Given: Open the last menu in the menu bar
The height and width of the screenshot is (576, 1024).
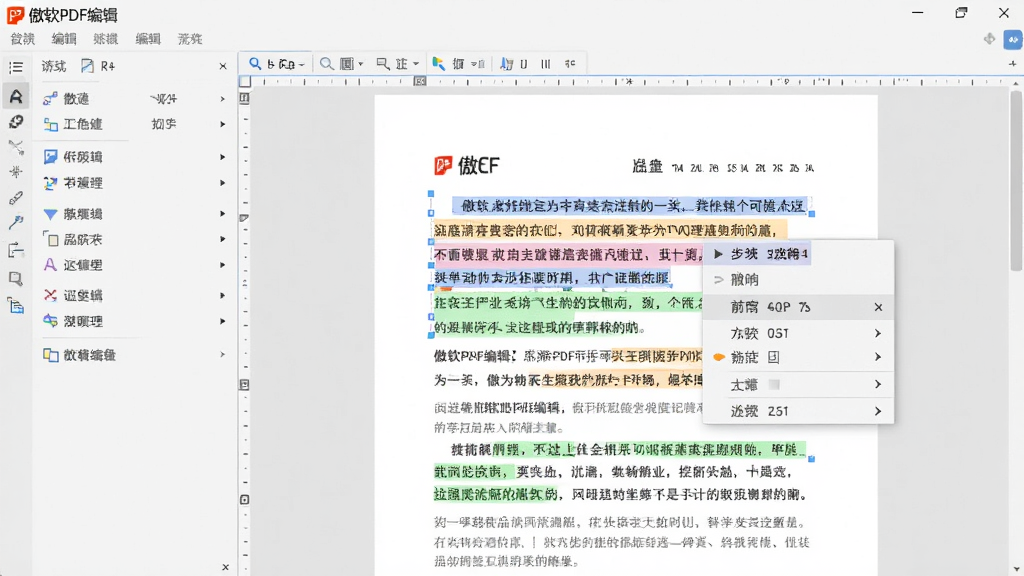Looking at the screenshot, I should [x=190, y=39].
